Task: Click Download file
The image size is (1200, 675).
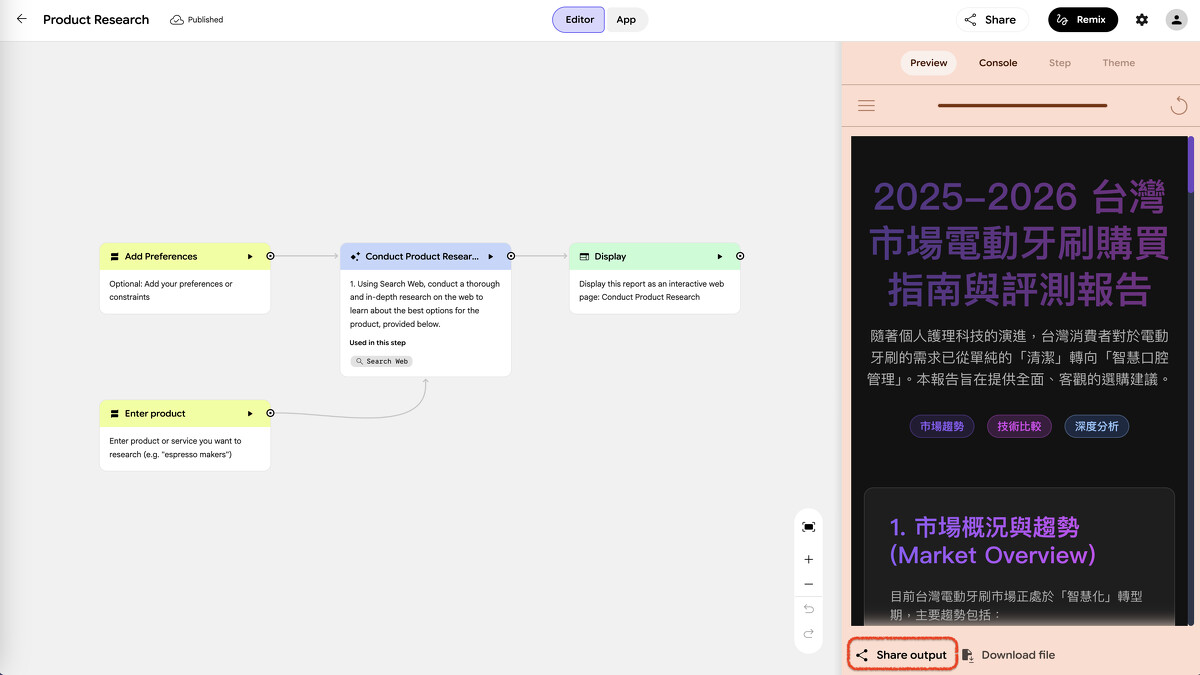Action: click(1009, 655)
